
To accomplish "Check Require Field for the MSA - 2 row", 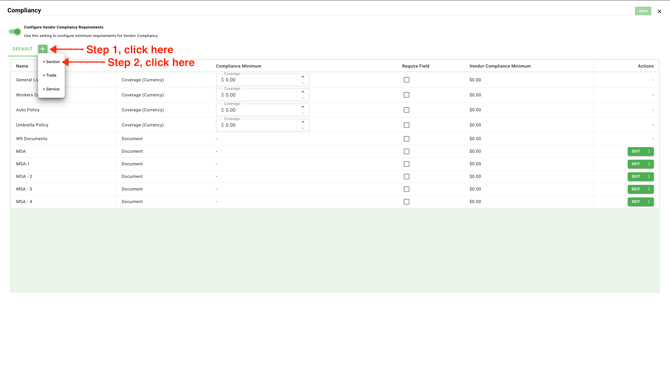I will 406,177.
